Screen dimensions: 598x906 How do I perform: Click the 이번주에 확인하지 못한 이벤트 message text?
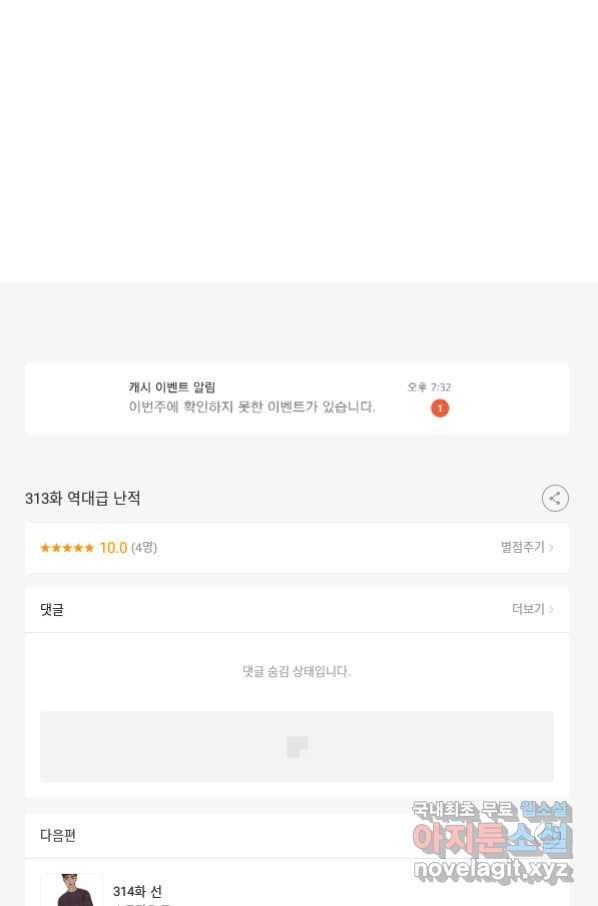click(252, 407)
